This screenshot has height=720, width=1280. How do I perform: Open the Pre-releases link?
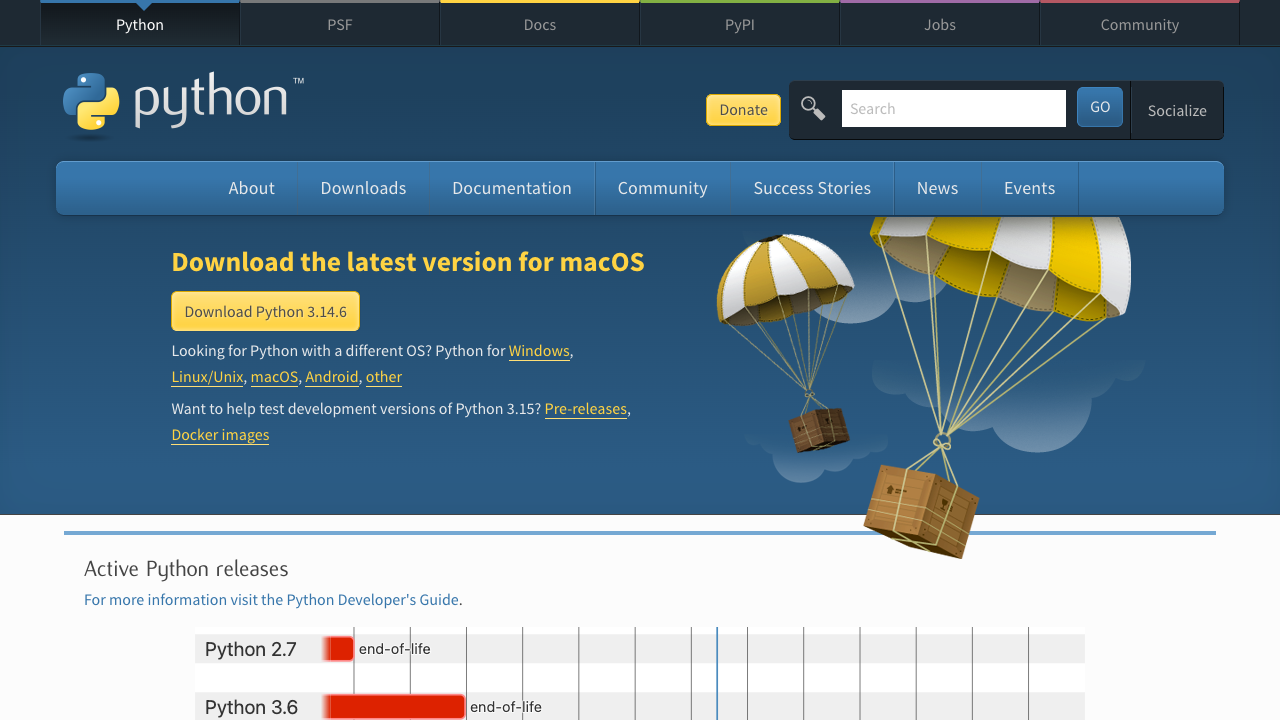click(x=586, y=409)
